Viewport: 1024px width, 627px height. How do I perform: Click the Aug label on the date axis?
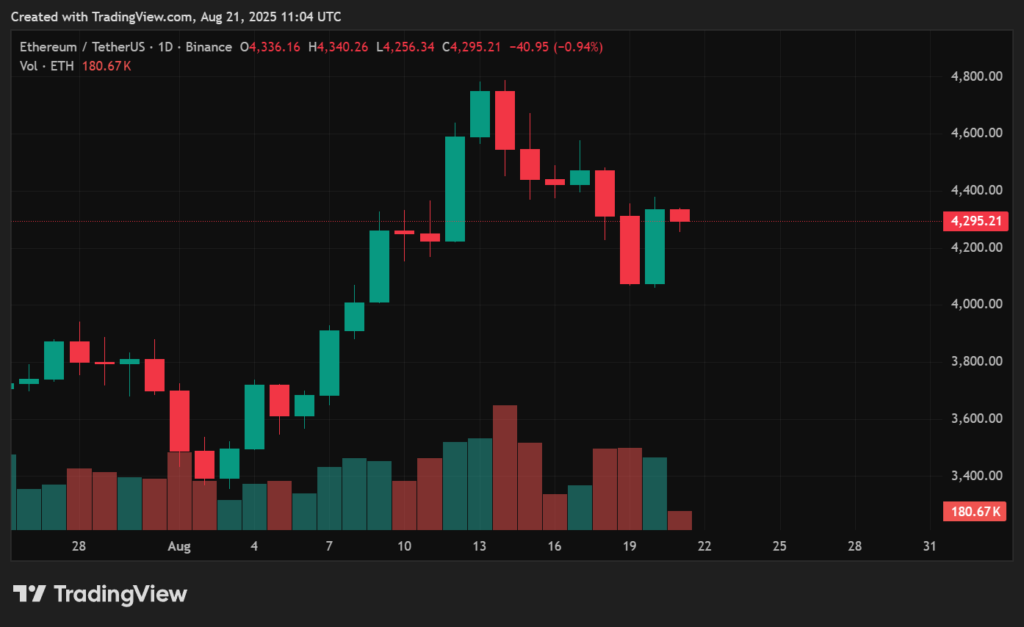pos(179,546)
